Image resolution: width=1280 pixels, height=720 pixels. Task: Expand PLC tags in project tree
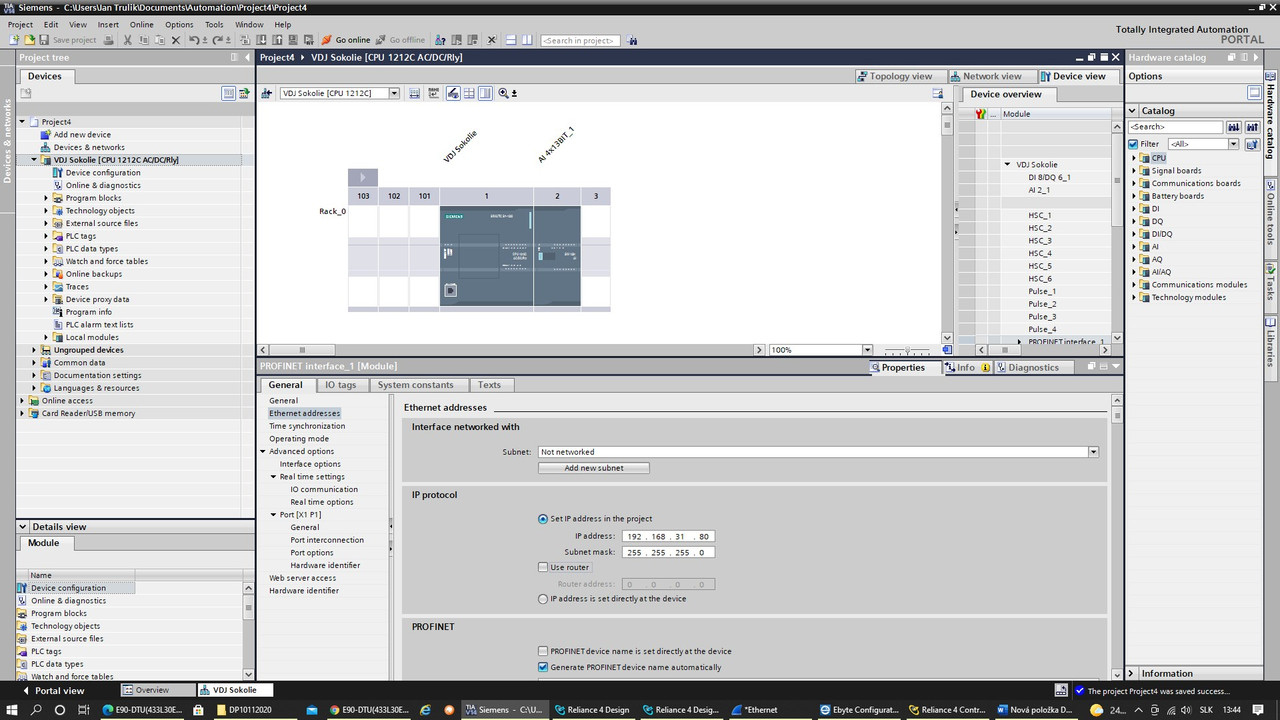coord(46,236)
